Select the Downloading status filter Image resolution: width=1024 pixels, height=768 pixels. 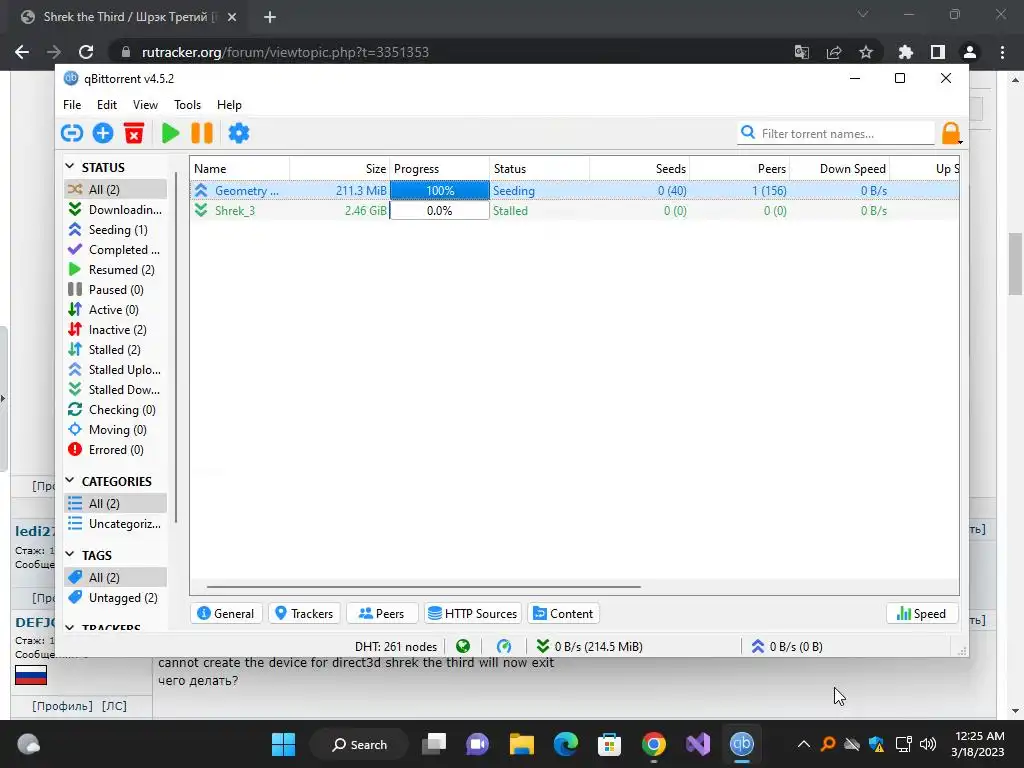pos(116,210)
